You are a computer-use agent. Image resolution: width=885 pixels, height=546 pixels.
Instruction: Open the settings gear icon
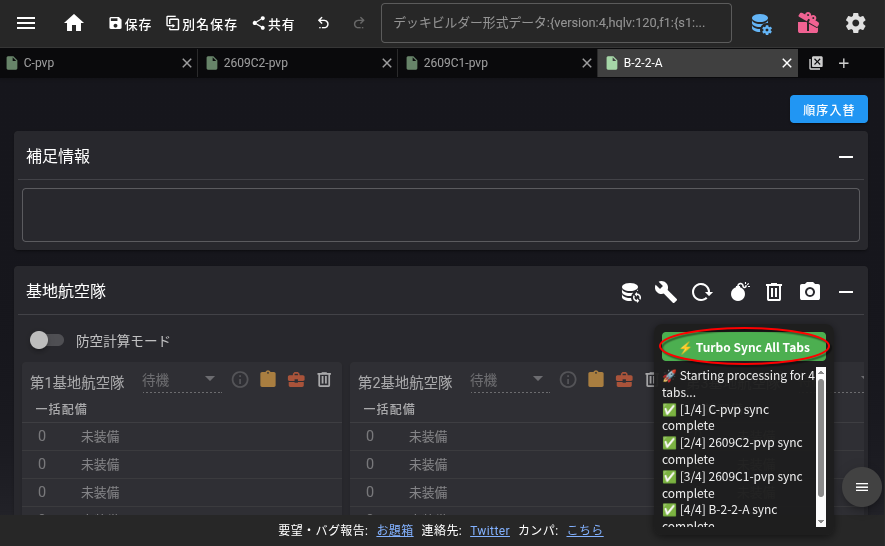click(856, 23)
